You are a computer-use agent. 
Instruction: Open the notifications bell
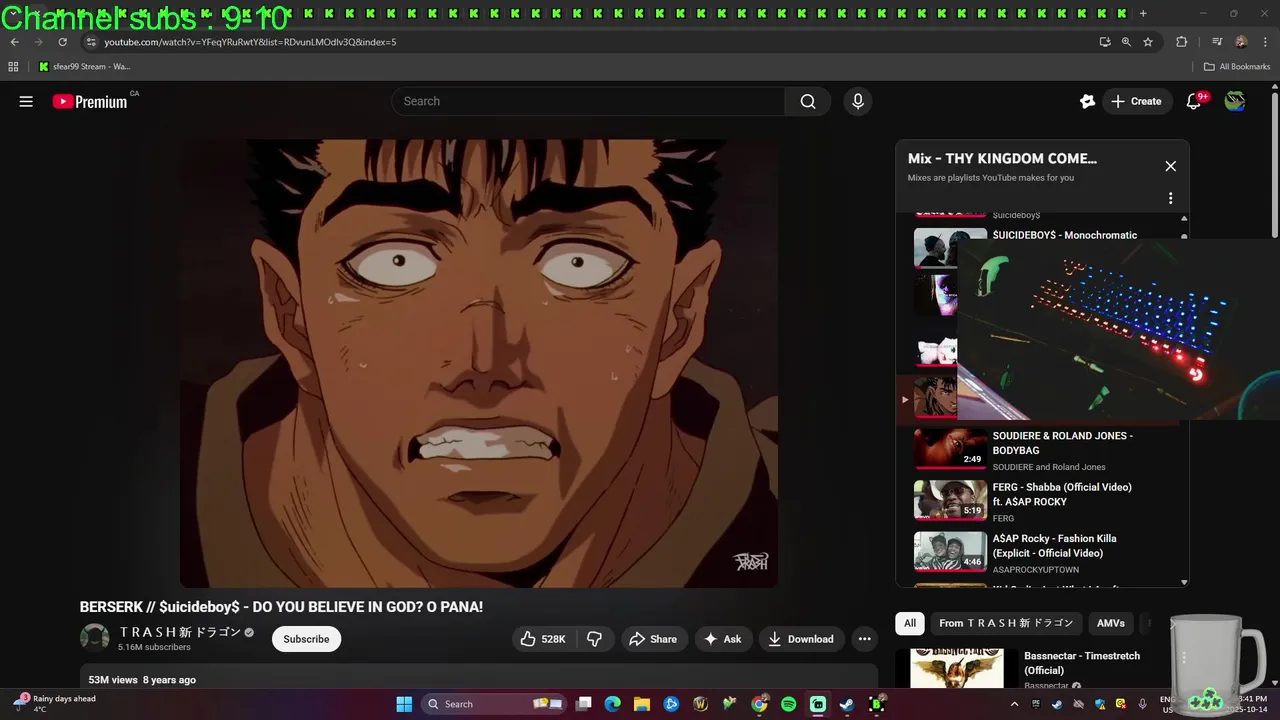[x=1193, y=101]
